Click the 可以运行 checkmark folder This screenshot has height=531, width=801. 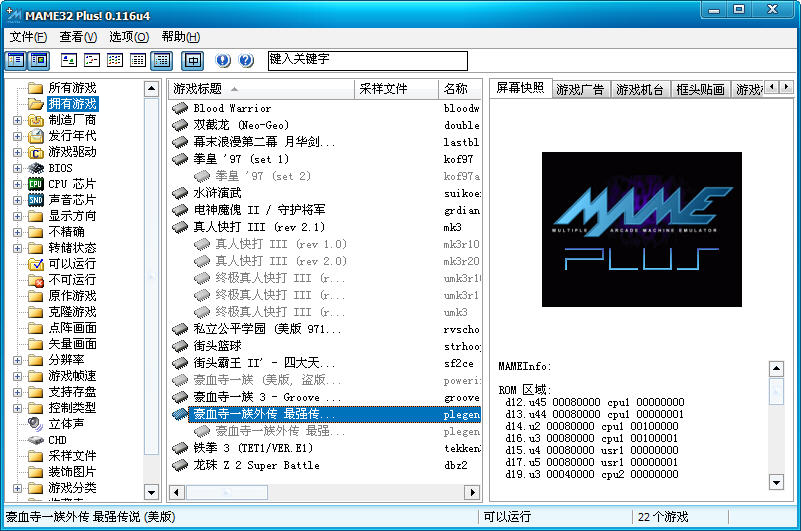point(36,264)
